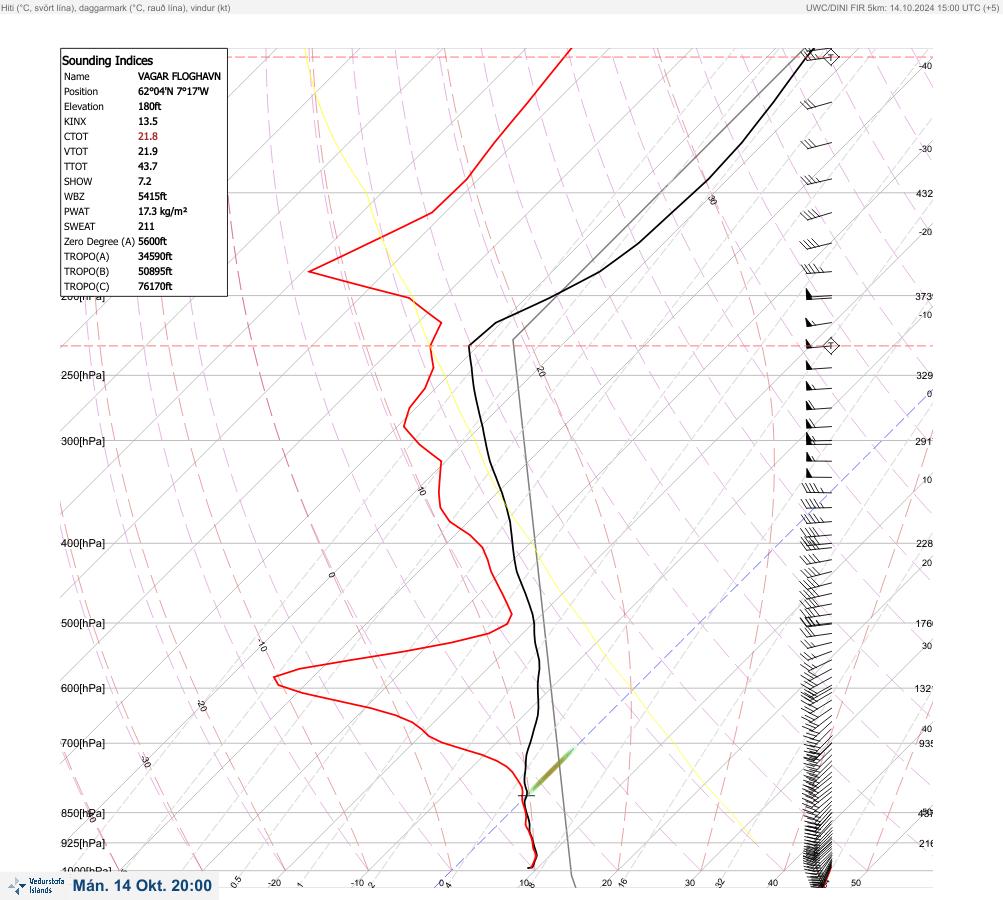Click the 400[hPa] pressure level label

coord(83,543)
